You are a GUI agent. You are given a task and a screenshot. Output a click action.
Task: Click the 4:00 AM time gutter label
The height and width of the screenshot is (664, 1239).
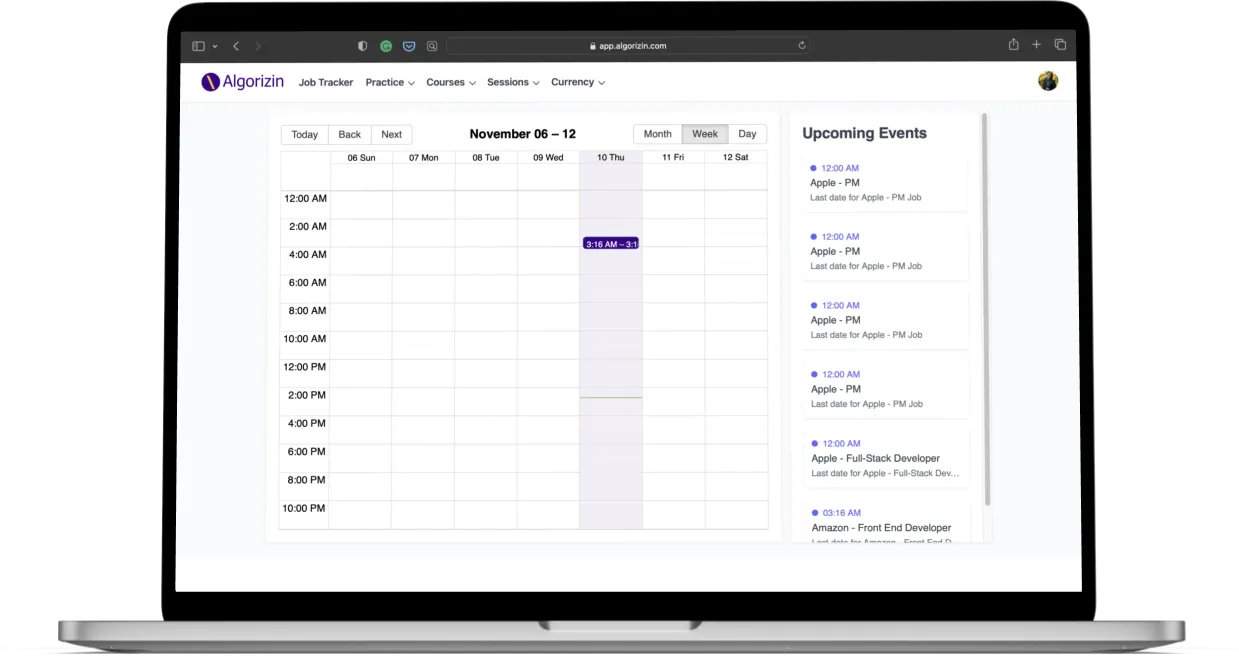coord(307,255)
